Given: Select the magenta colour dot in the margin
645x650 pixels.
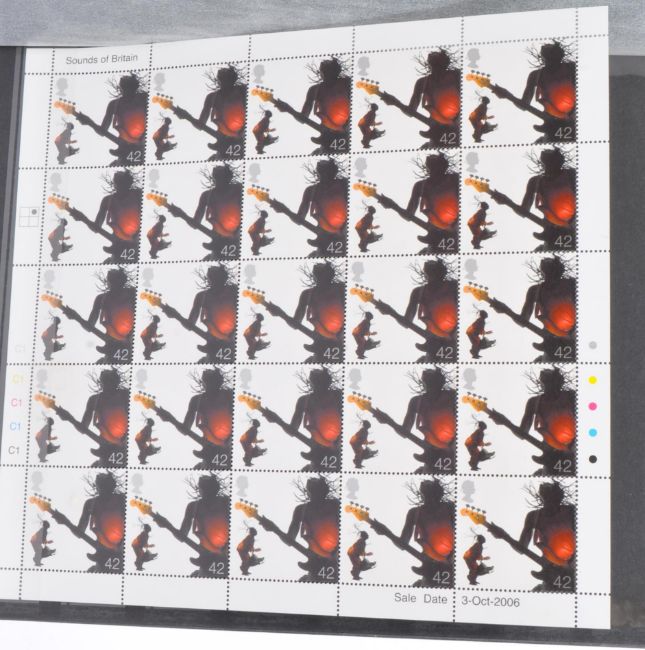Looking at the screenshot, I should point(593,406).
